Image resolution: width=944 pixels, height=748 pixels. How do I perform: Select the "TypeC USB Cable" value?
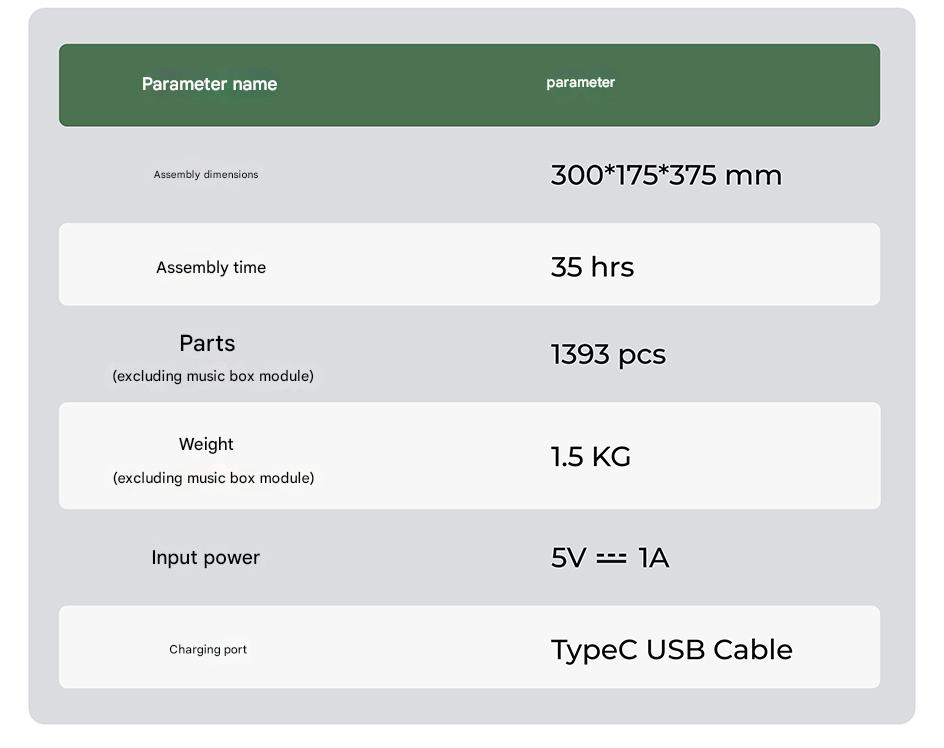click(x=671, y=650)
